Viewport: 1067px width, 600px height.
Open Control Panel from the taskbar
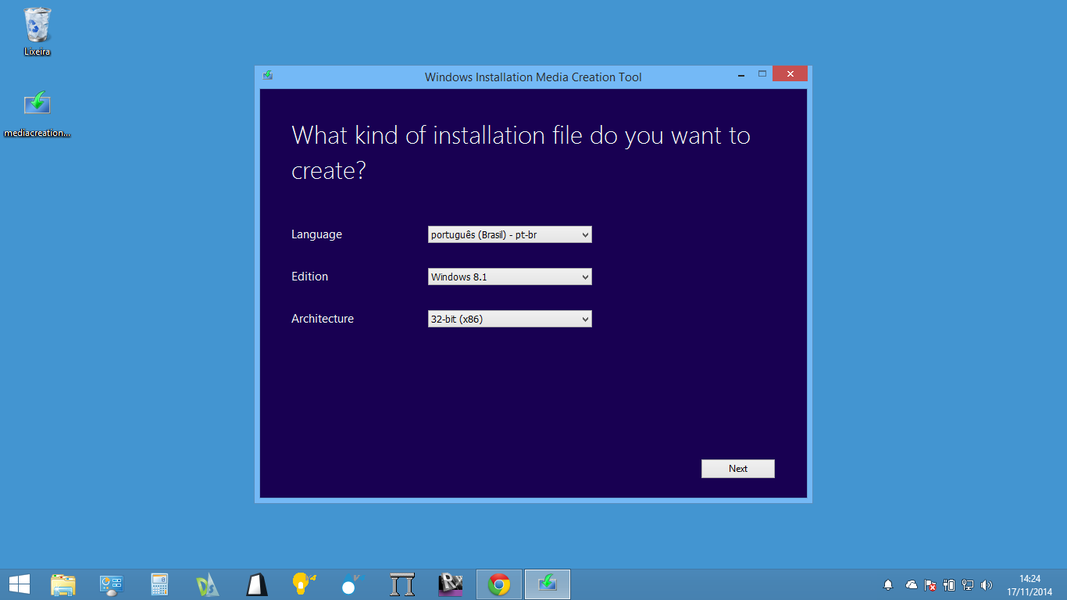tap(111, 585)
